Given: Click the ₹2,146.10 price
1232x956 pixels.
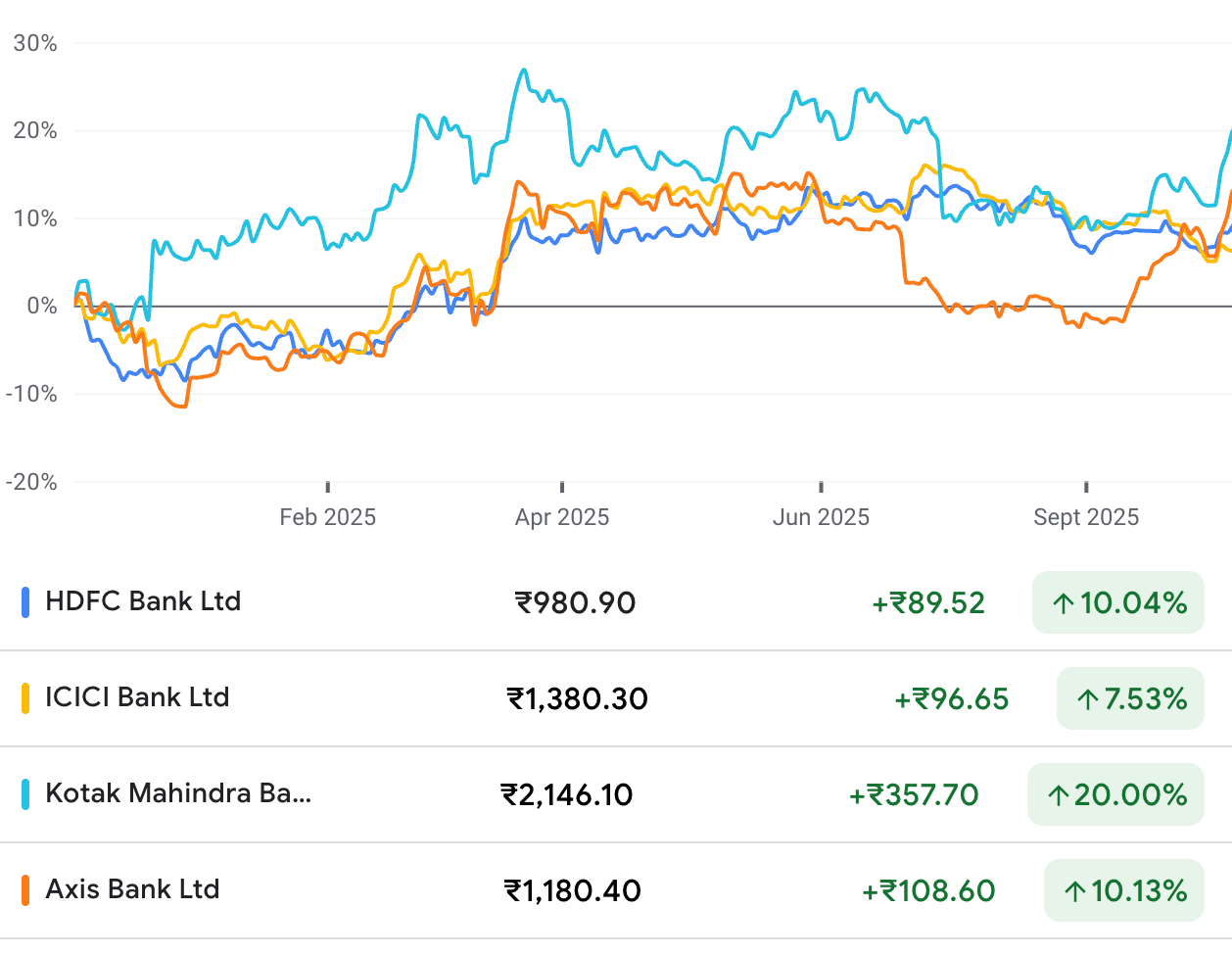Looking at the screenshot, I should tap(567, 795).
